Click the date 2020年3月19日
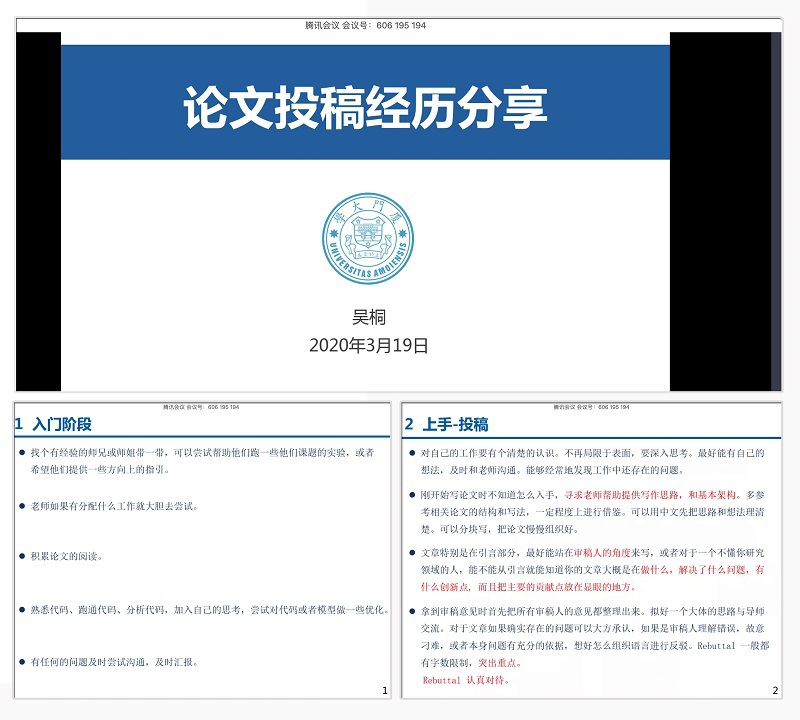800x720 pixels. [368, 346]
